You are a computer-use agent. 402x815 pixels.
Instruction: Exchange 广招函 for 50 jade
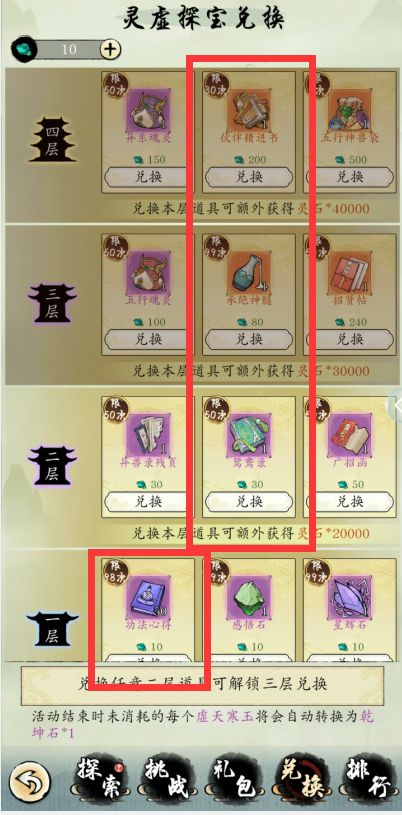(x=349, y=502)
